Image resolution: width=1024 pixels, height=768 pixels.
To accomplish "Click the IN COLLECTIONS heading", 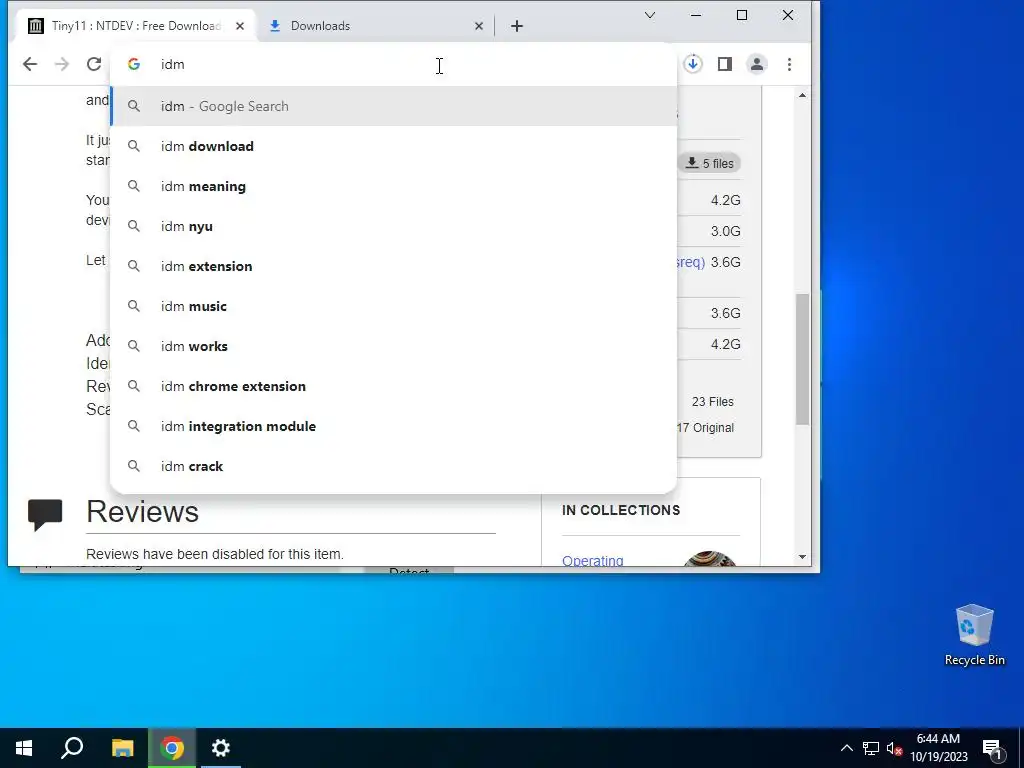I will 621,510.
